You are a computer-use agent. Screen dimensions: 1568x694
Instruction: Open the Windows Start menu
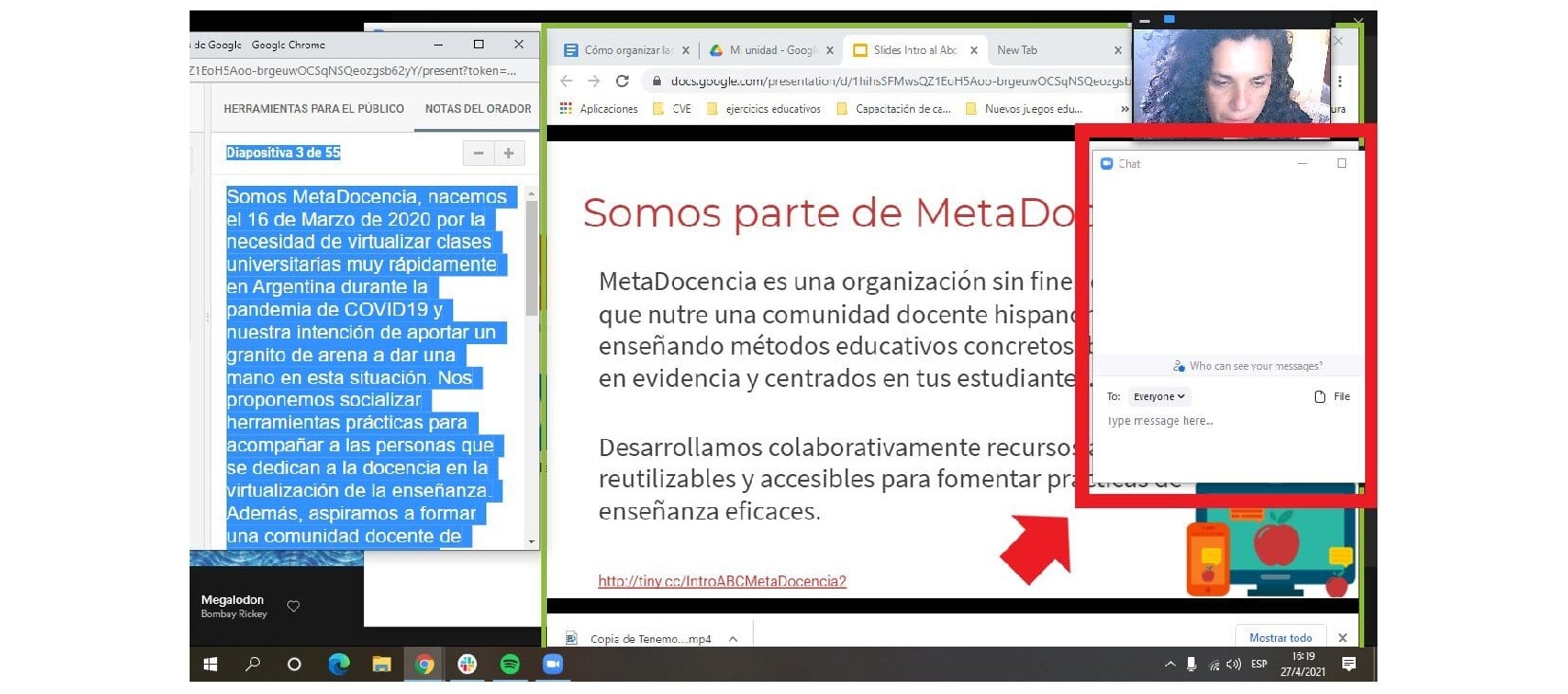click(210, 665)
